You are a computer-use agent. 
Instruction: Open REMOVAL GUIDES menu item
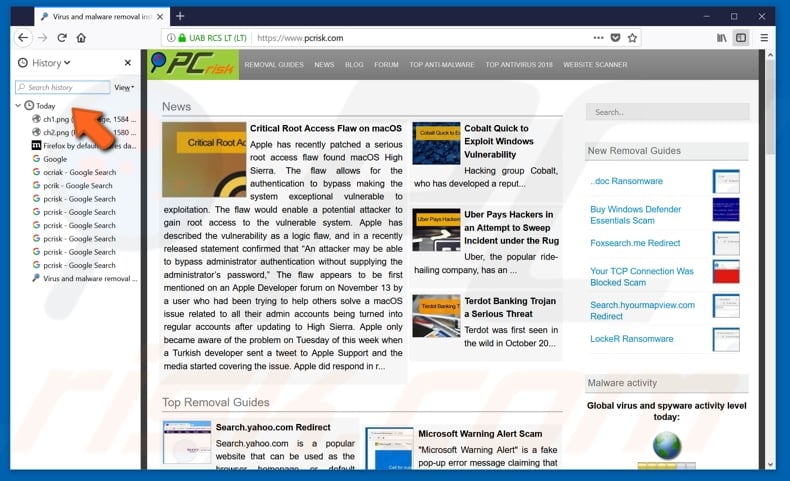tap(274, 64)
